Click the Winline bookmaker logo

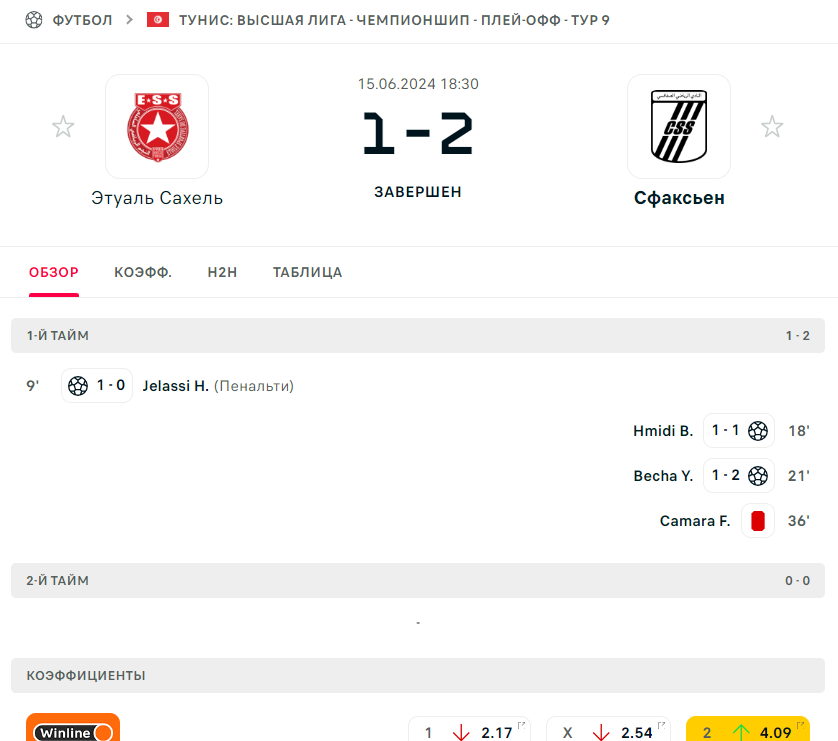(x=73, y=728)
